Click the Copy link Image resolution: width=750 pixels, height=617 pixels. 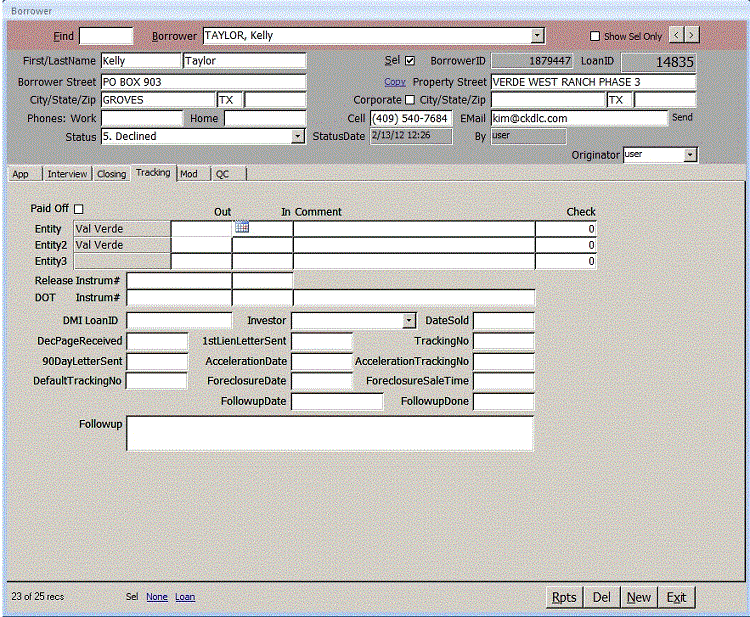(x=395, y=82)
